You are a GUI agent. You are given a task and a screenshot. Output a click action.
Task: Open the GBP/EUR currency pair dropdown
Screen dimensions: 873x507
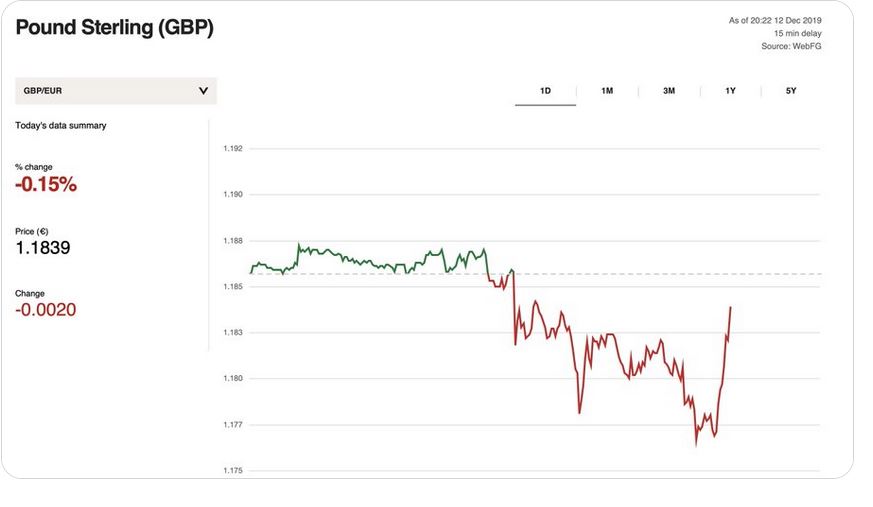115,91
